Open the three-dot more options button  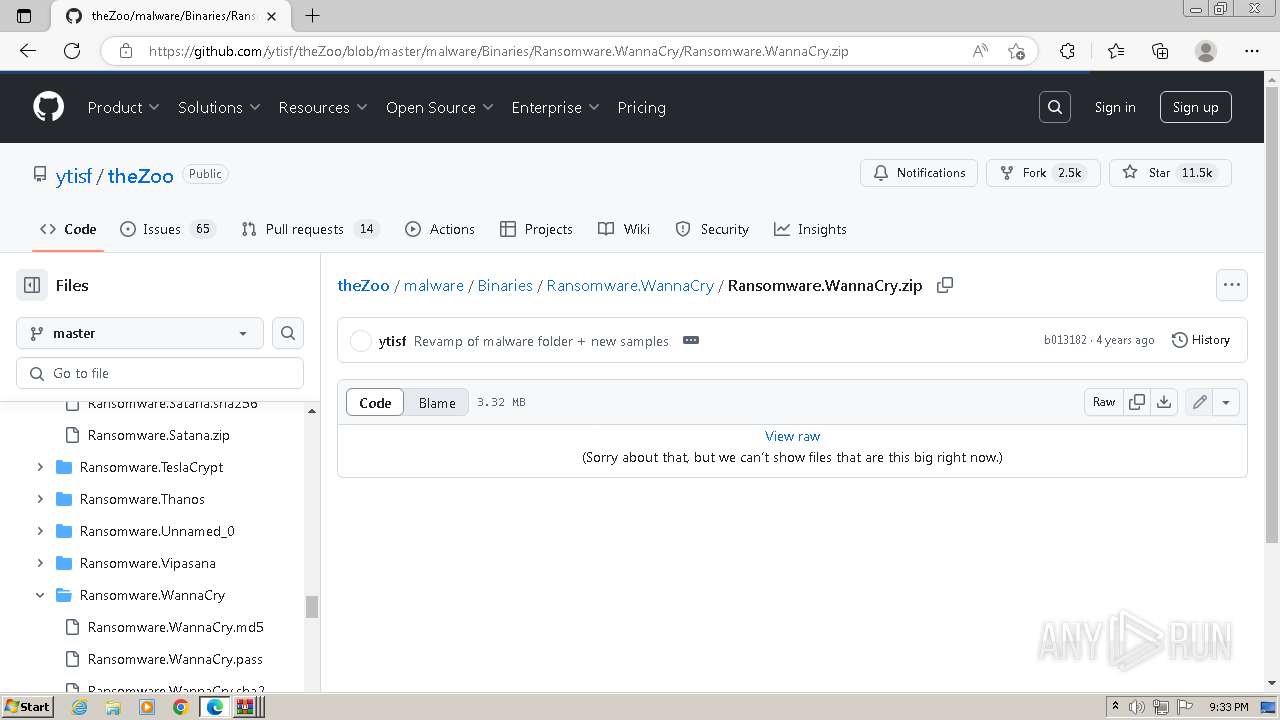[1232, 285]
